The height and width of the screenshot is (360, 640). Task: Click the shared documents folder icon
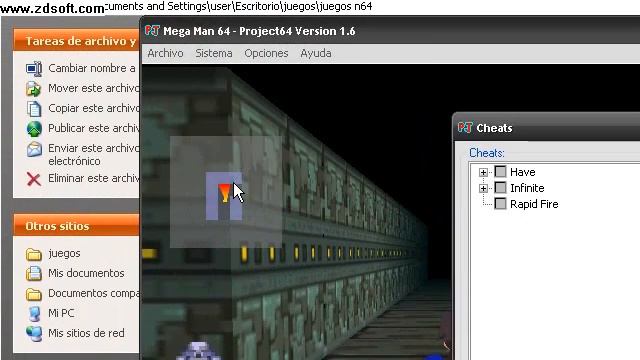[x=34, y=293]
